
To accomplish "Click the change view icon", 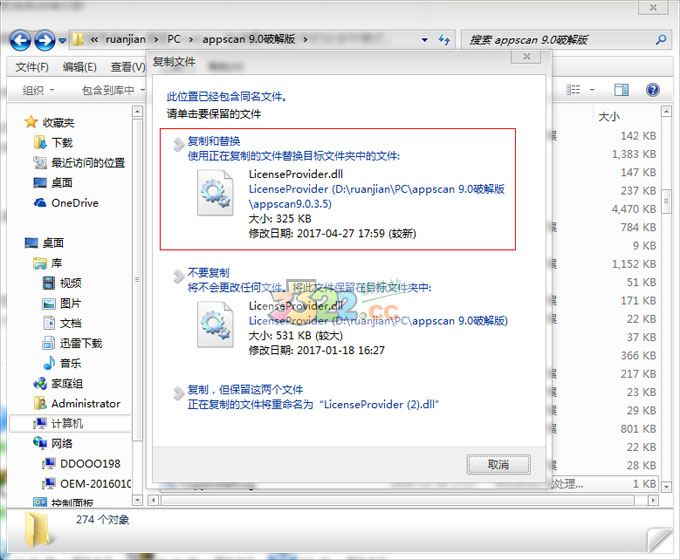I will point(573,90).
